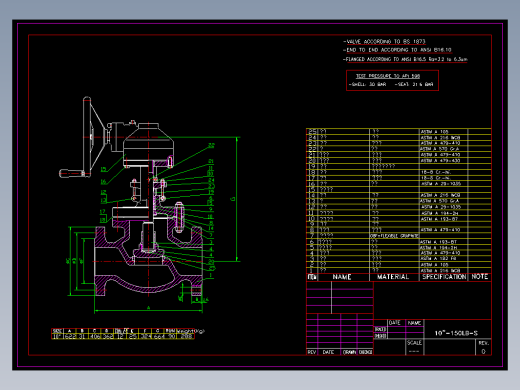Click the drawing title 10"-150LB-S
The image size is (520, 390).
[x=456, y=333]
